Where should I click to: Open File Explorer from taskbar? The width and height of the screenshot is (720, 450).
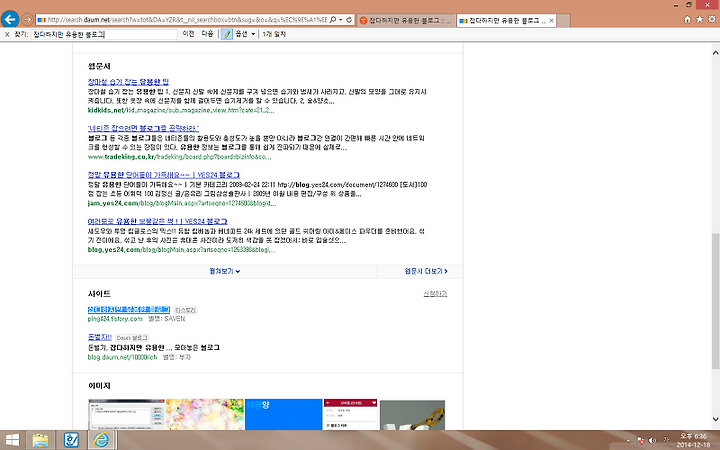(x=40, y=440)
